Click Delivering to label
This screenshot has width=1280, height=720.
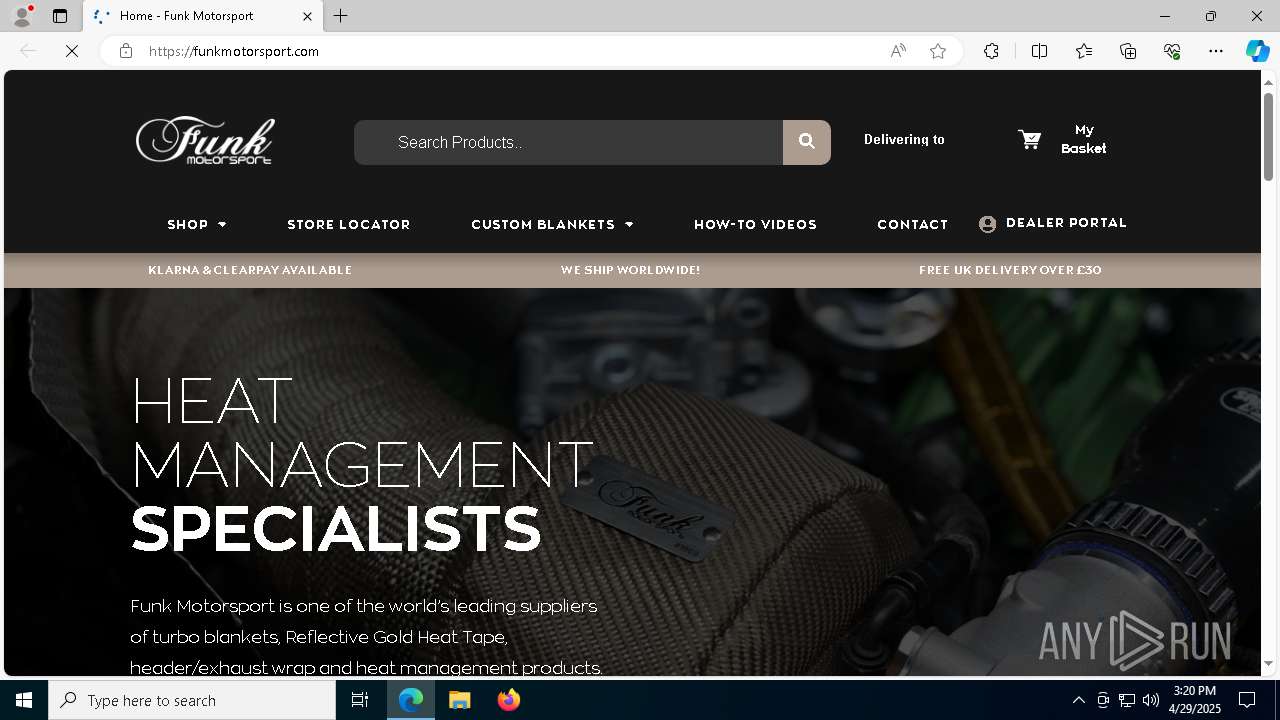(x=904, y=140)
